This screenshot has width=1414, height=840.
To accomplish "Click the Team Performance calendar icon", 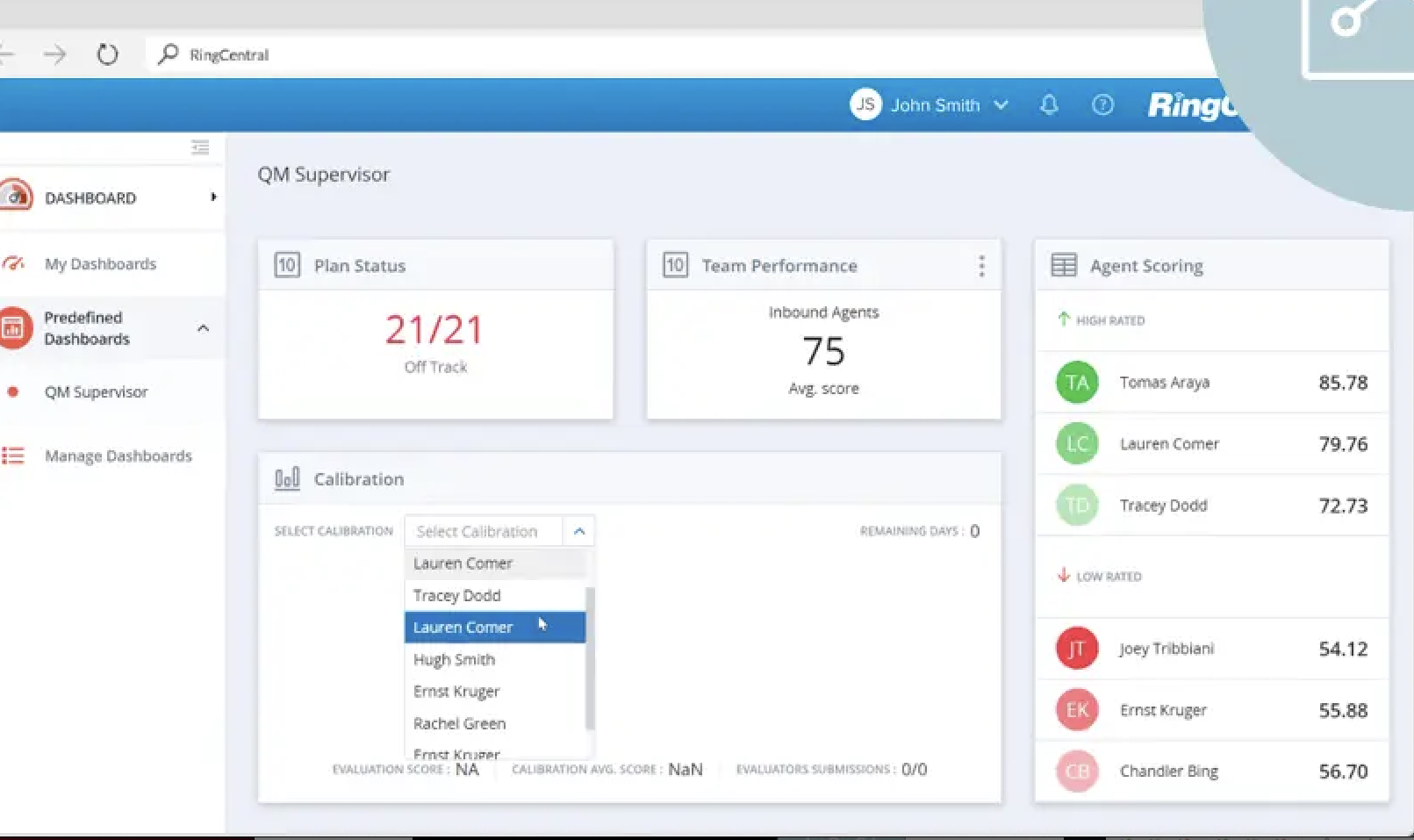I will [675, 265].
